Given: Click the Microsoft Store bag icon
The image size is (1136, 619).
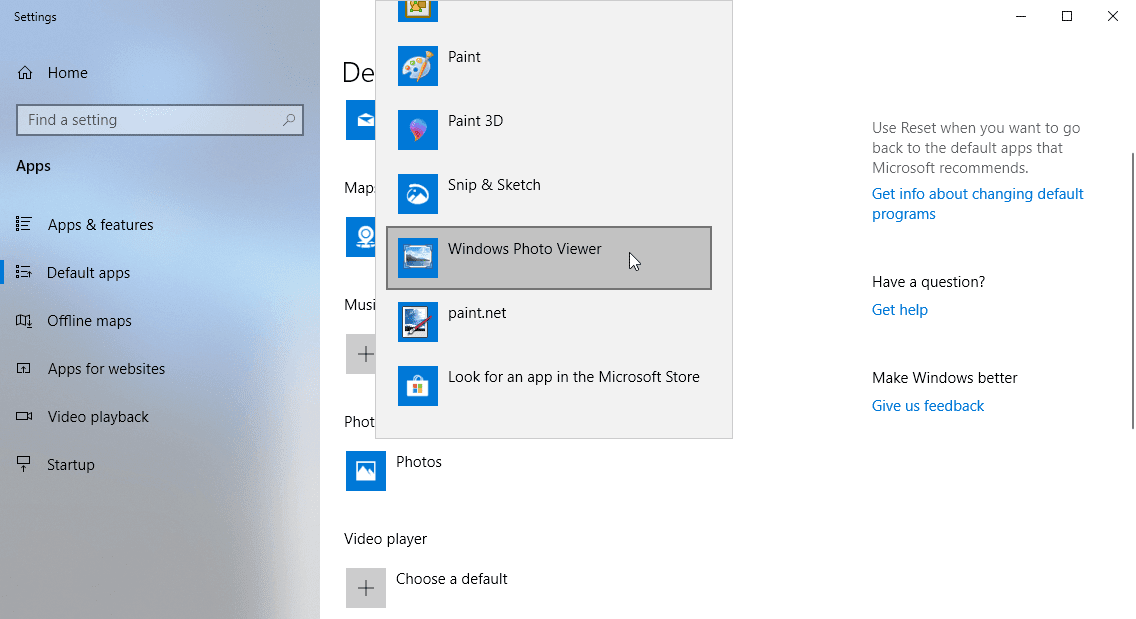Looking at the screenshot, I should click(x=417, y=386).
